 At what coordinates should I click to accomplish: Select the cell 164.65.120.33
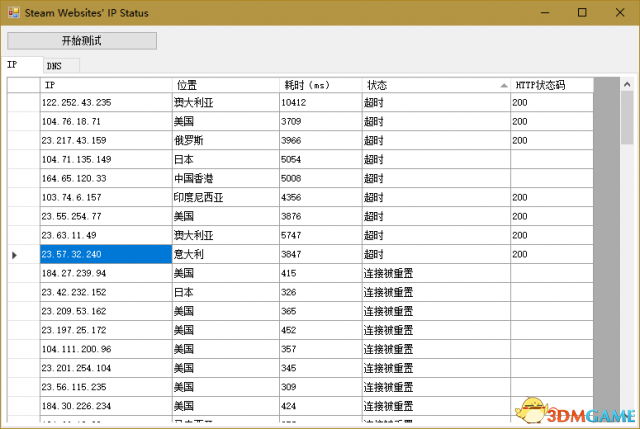106,178
